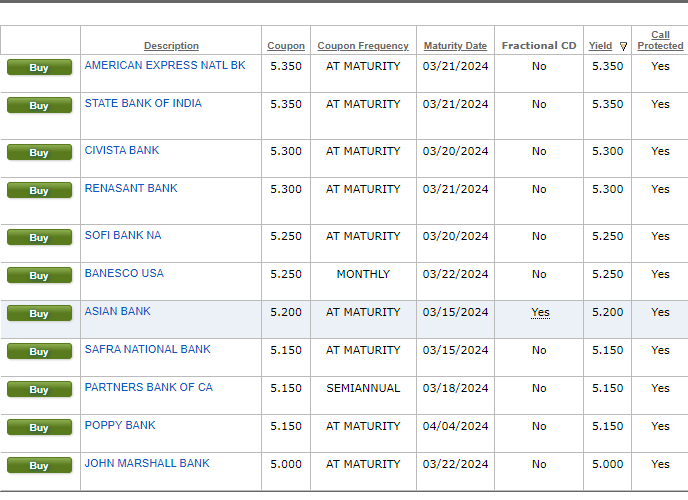Select American Express 5.350 coupon value
The height and width of the screenshot is (500, 688).
click(286, 66)
